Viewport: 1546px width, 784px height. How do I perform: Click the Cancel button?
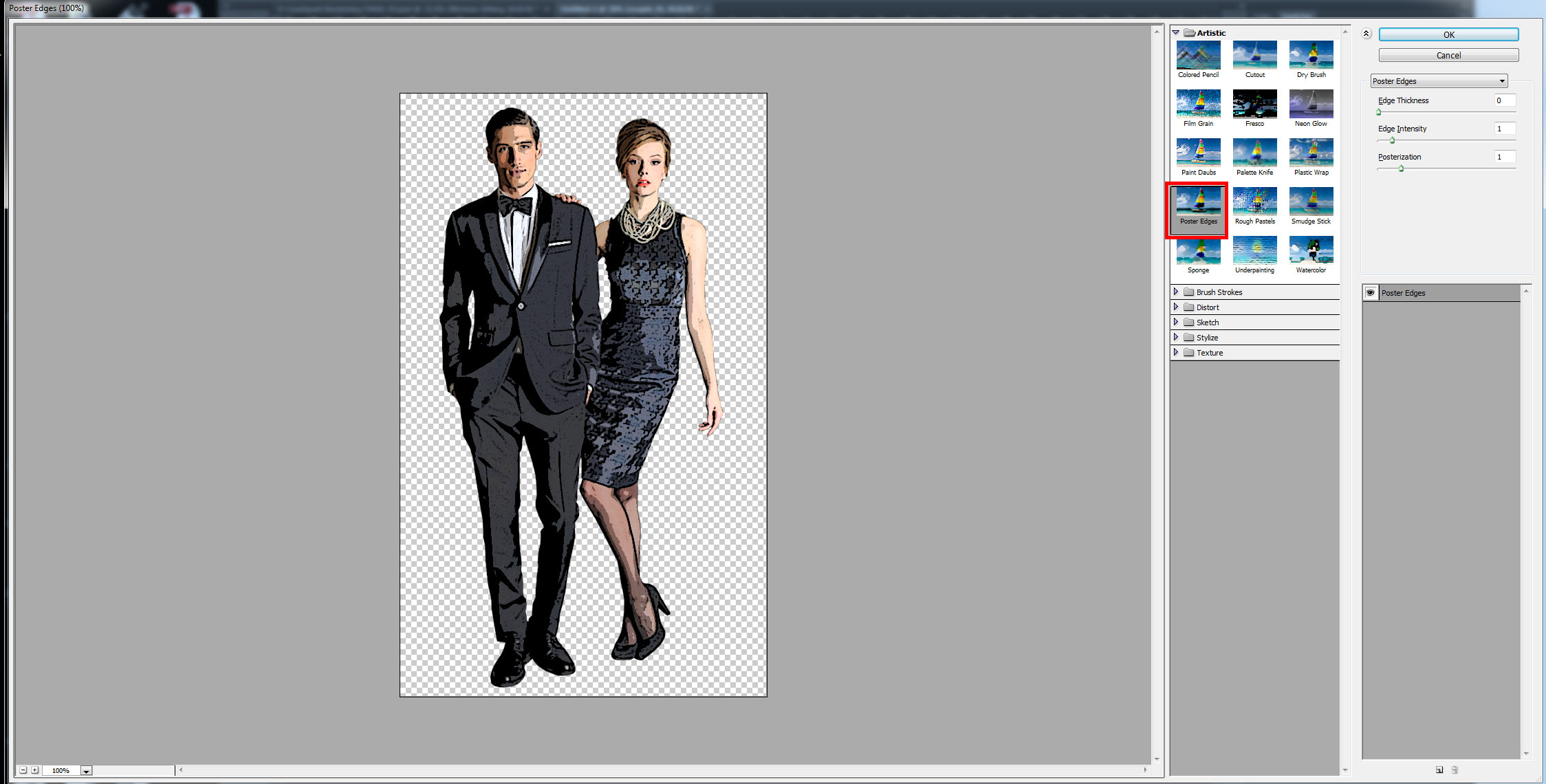tap(1448, 56)
